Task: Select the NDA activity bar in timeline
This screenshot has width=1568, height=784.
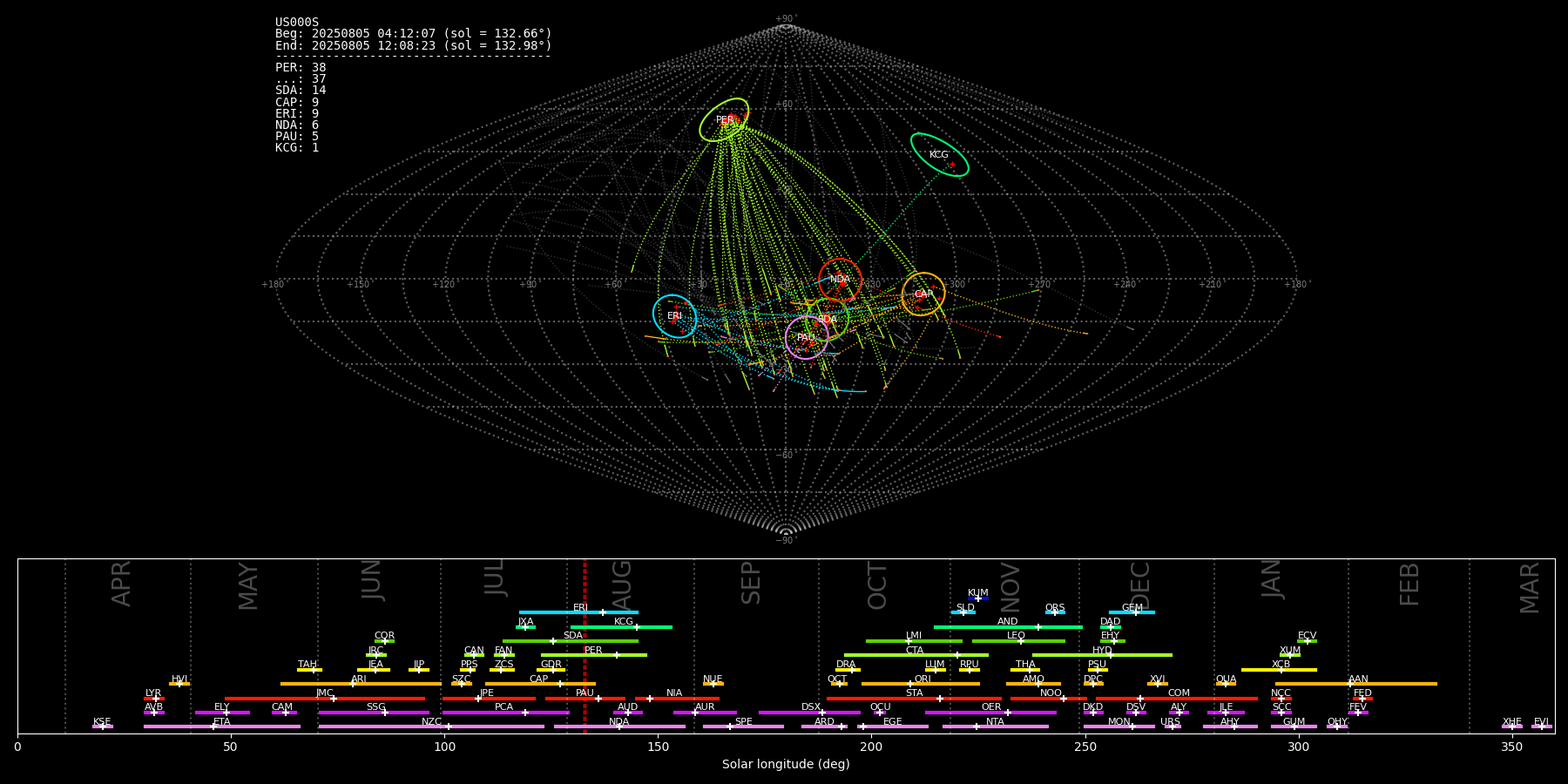Action: (619, 727)
